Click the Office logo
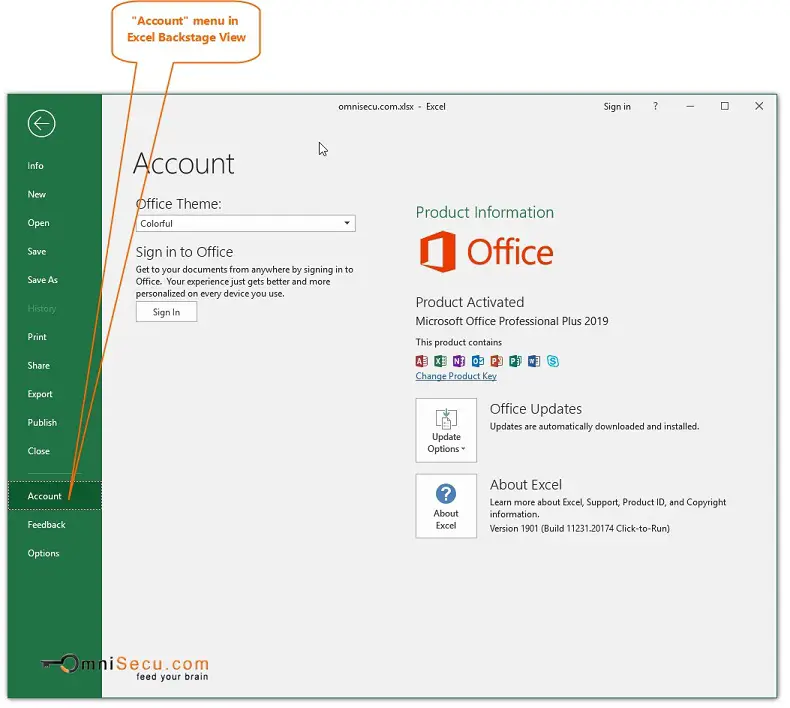Screen dimensions: 790x708 coord(487,252)
